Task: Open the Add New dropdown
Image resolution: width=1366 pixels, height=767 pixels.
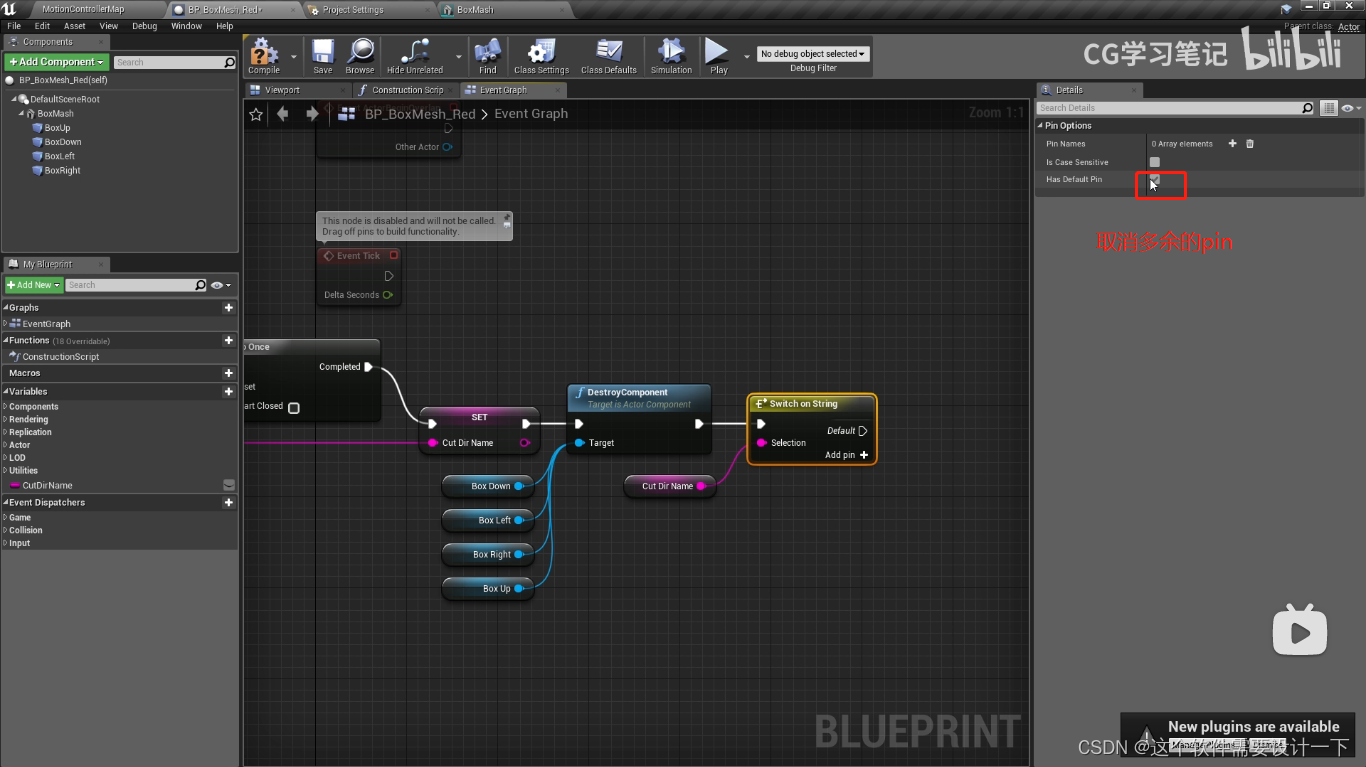Action: click(x=34, y=285)
